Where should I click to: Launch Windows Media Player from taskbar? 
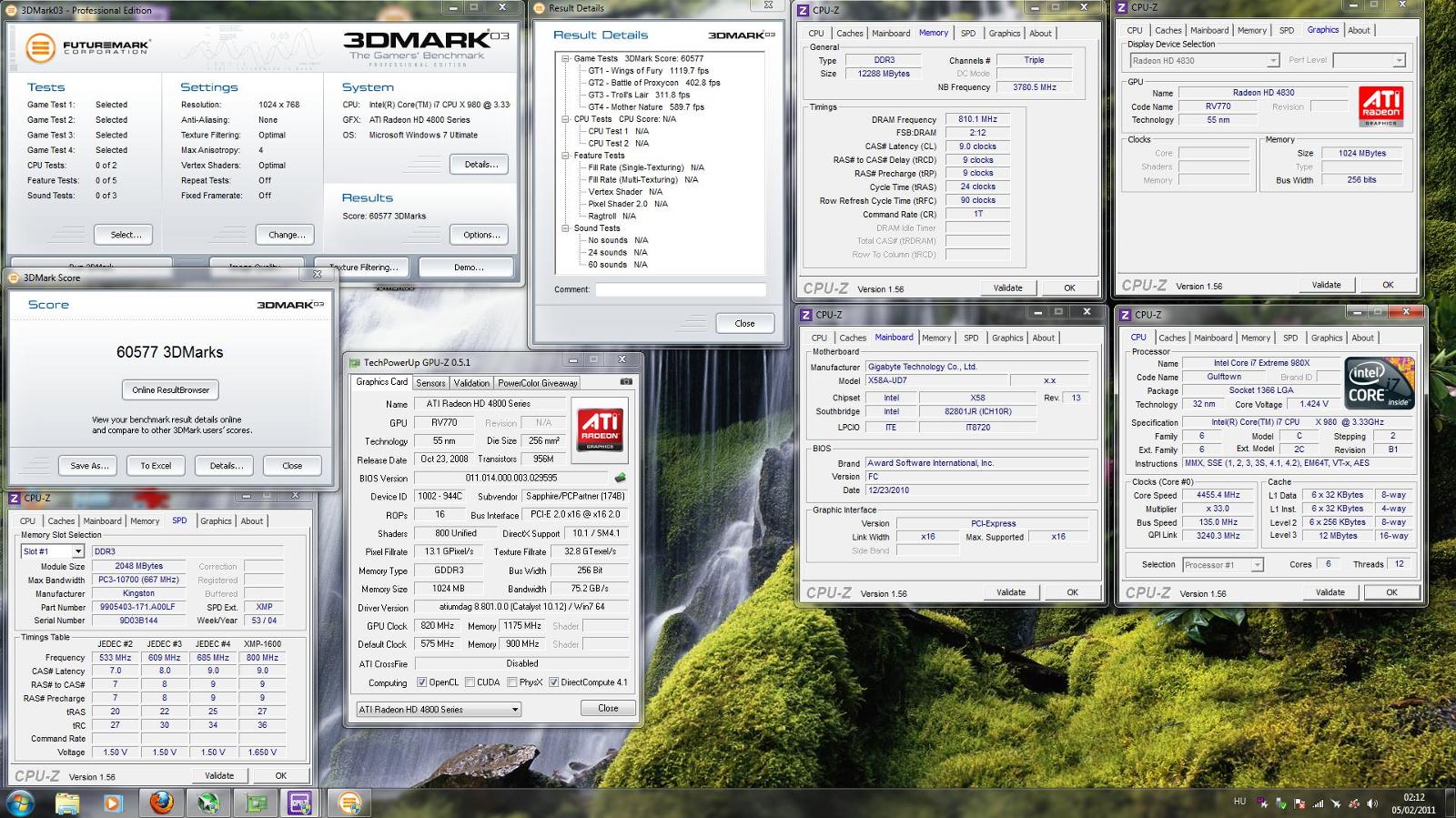click(113, 803)
